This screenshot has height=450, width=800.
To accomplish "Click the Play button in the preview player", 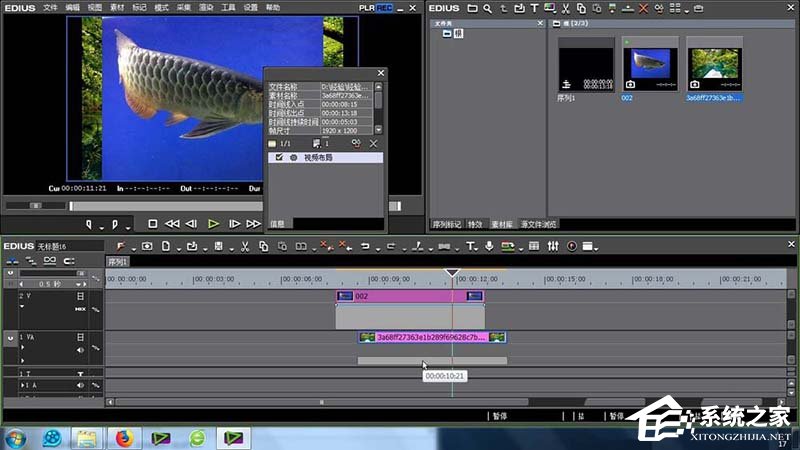I will coord(213,224).
